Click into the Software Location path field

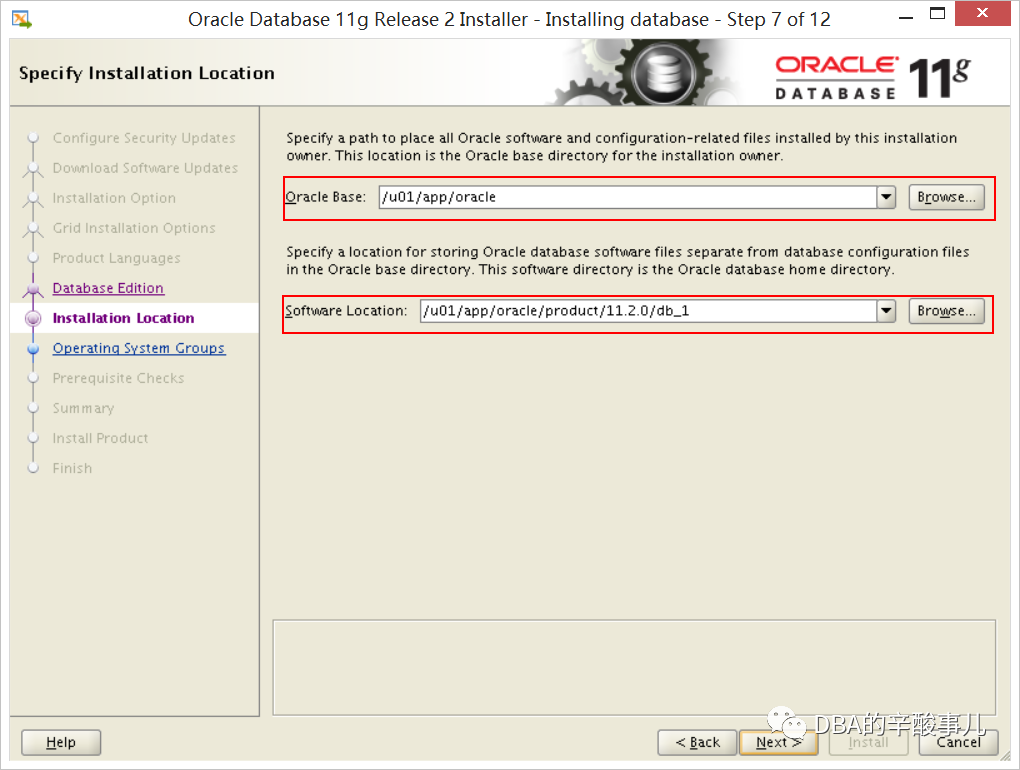click(649, 311)
